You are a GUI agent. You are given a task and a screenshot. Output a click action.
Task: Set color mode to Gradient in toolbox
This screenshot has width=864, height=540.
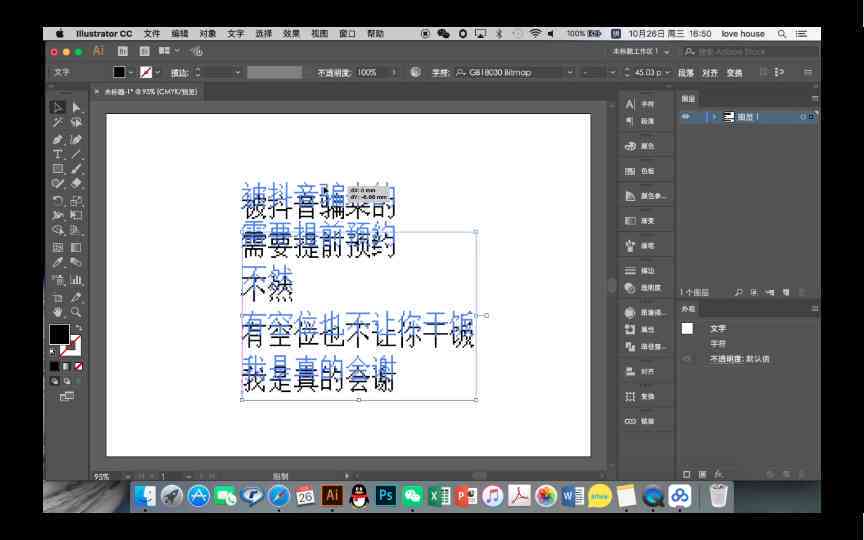pyautogui.click(x=66, y=366)
